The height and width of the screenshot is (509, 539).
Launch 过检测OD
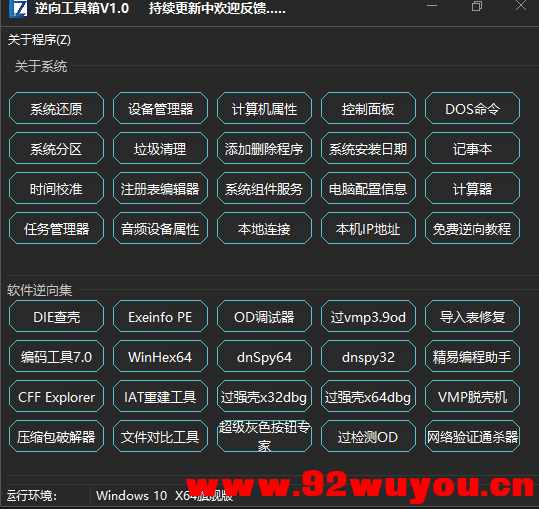click(368, 436)
